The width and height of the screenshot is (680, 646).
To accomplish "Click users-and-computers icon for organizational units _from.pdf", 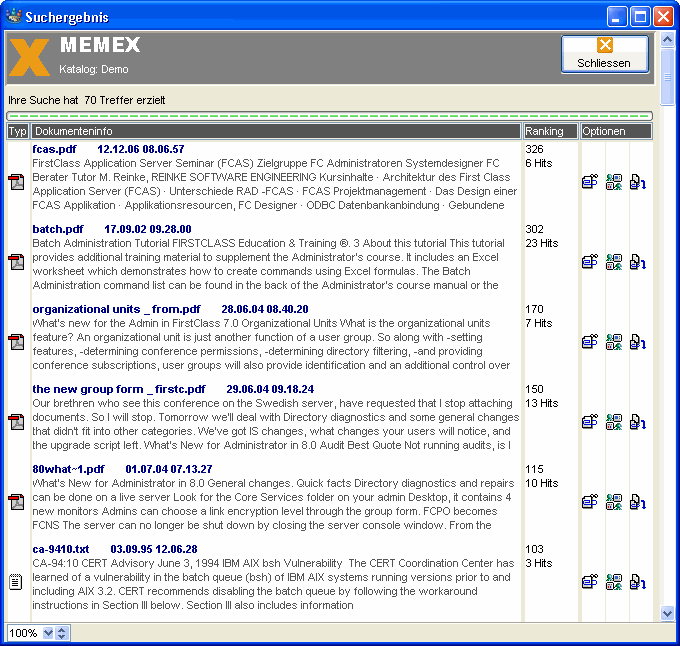I will point(614,342).
